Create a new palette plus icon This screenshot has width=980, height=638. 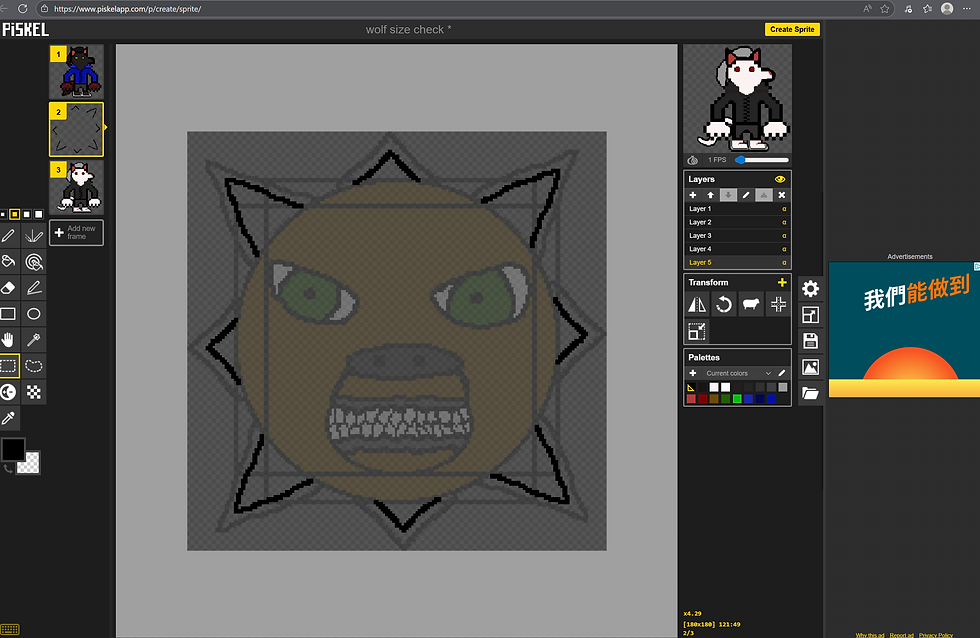click(x=692, y=373)
